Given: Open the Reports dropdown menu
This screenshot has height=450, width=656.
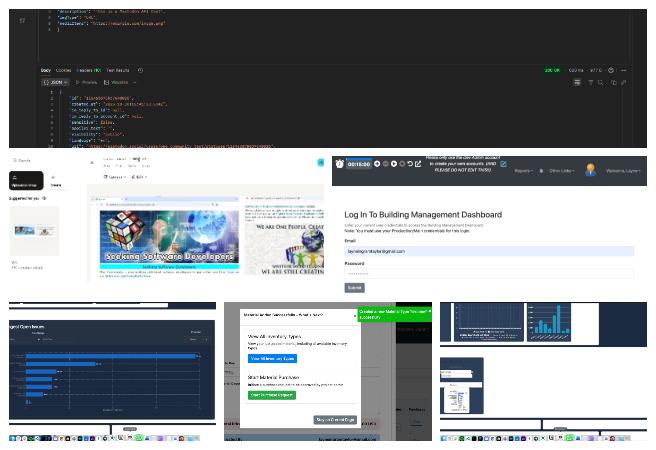Looking at the screenshot, I should (524, 171).
